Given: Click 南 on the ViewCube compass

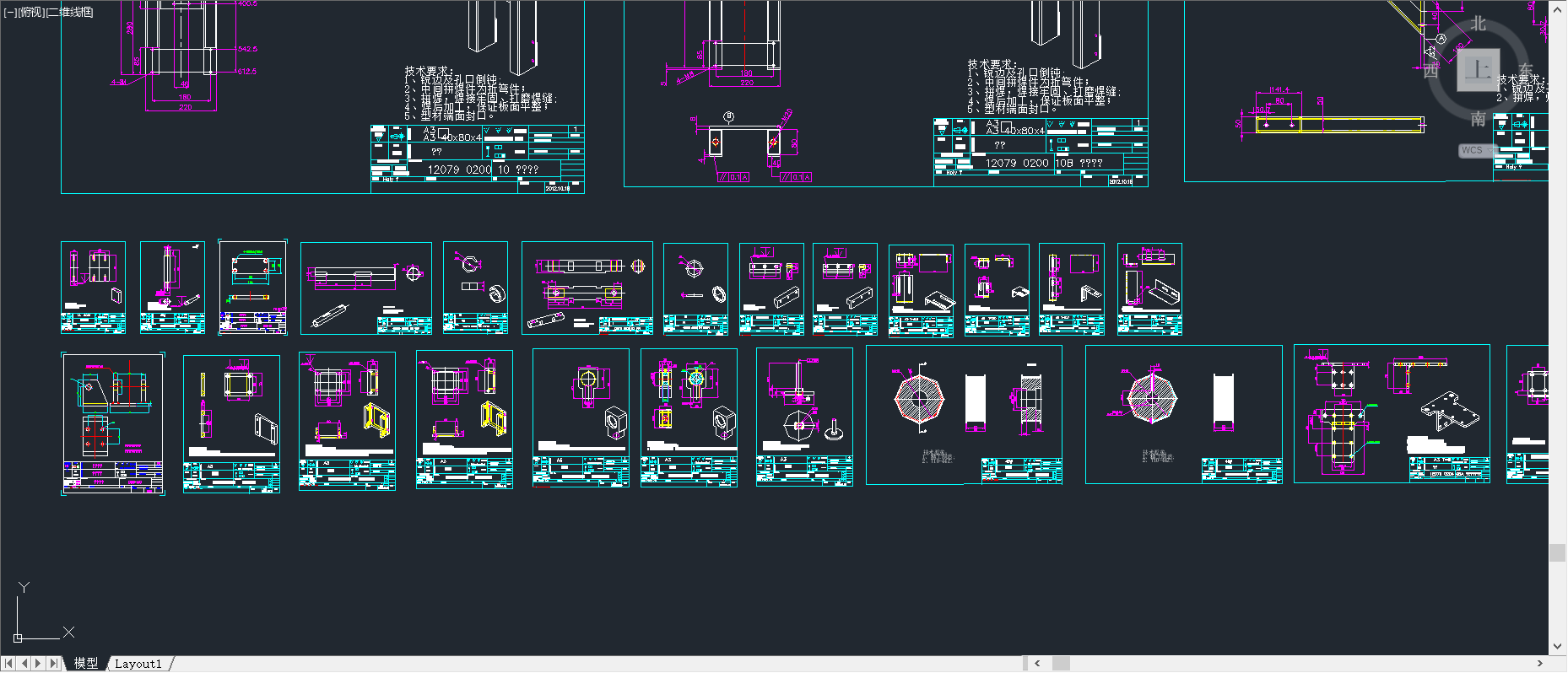Looking at the screenshot, I should pos(1479,119).
